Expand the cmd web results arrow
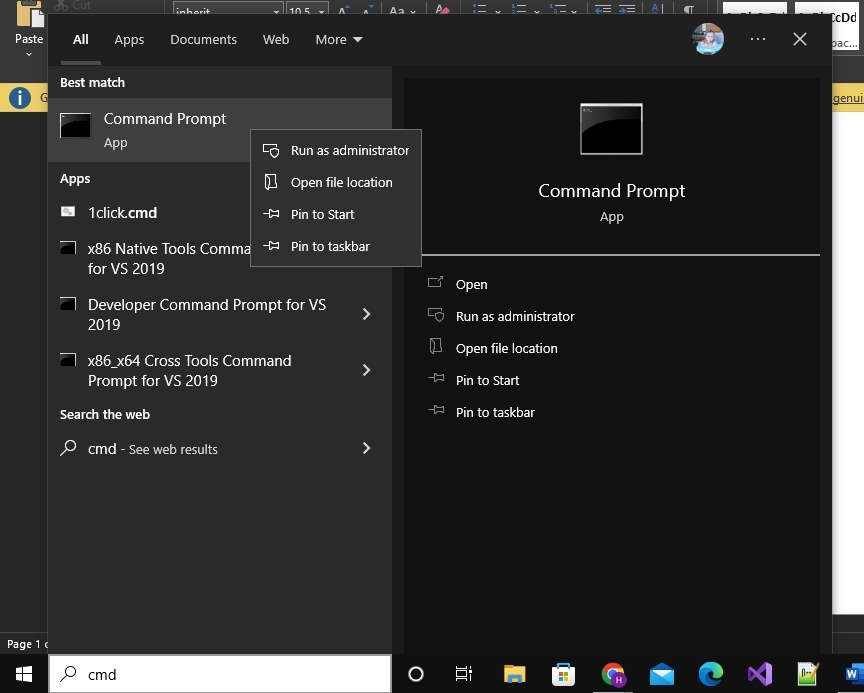This screenshot has width=864, height=693. [366, 448]
